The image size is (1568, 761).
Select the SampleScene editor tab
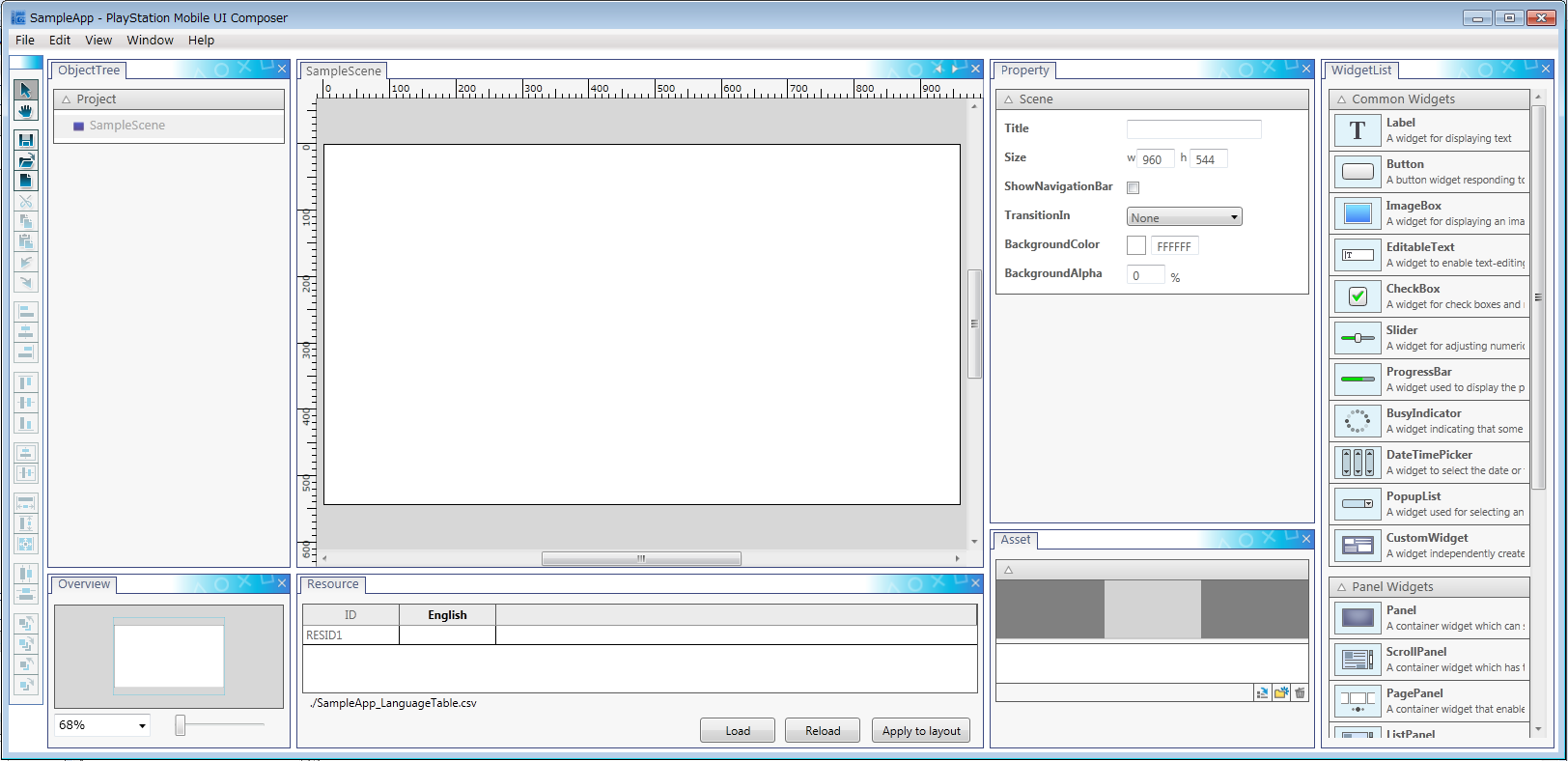(344, 70)
